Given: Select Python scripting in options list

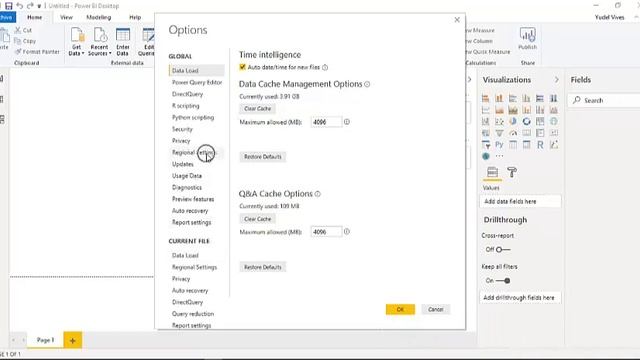Looking at the screenshot, I should (x=193, y=118).
